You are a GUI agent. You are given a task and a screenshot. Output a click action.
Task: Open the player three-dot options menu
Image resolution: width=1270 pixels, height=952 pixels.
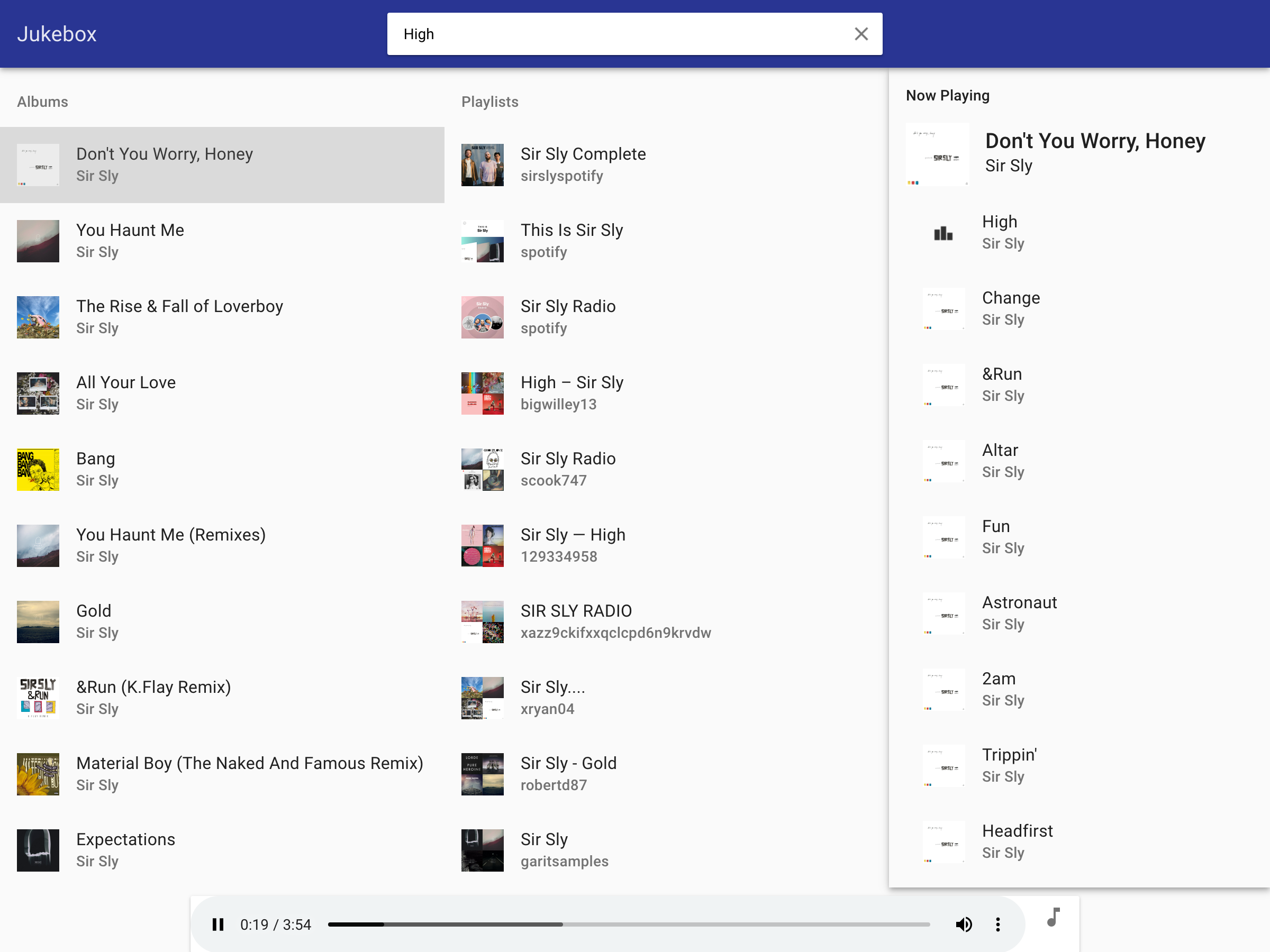pos(998,924)
